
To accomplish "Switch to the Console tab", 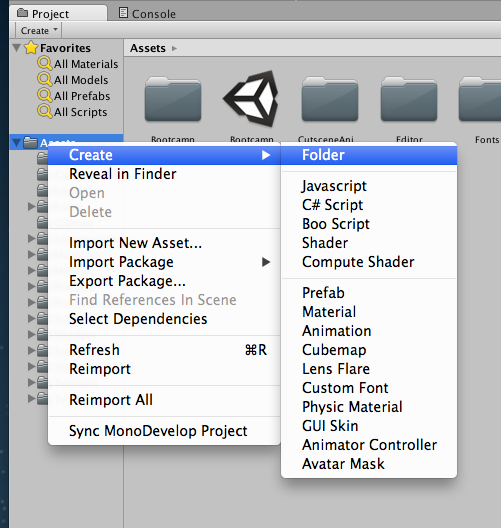I will pyautogui.click(x=147, y=13).
